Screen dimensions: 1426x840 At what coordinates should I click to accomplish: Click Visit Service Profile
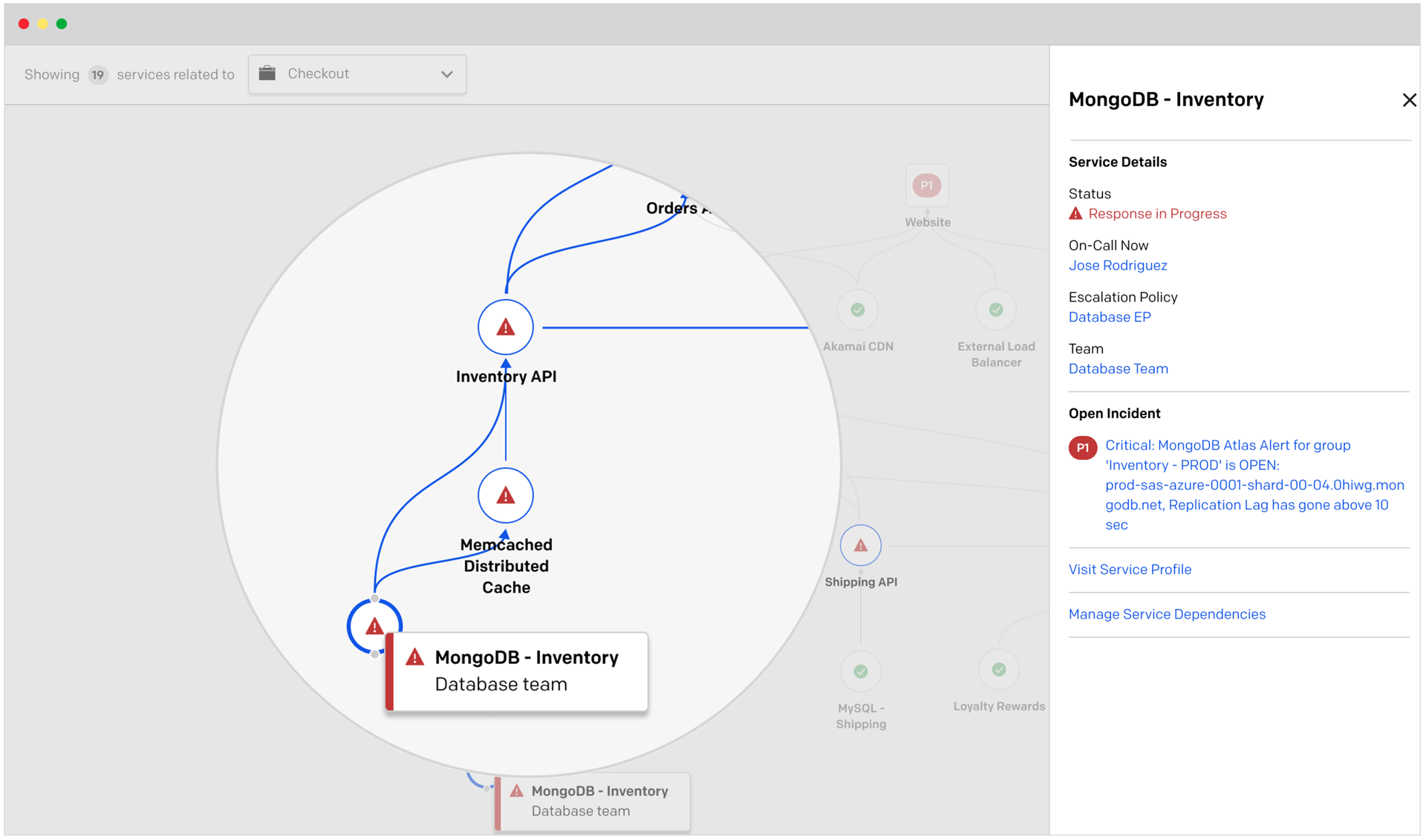point(1129,570)
